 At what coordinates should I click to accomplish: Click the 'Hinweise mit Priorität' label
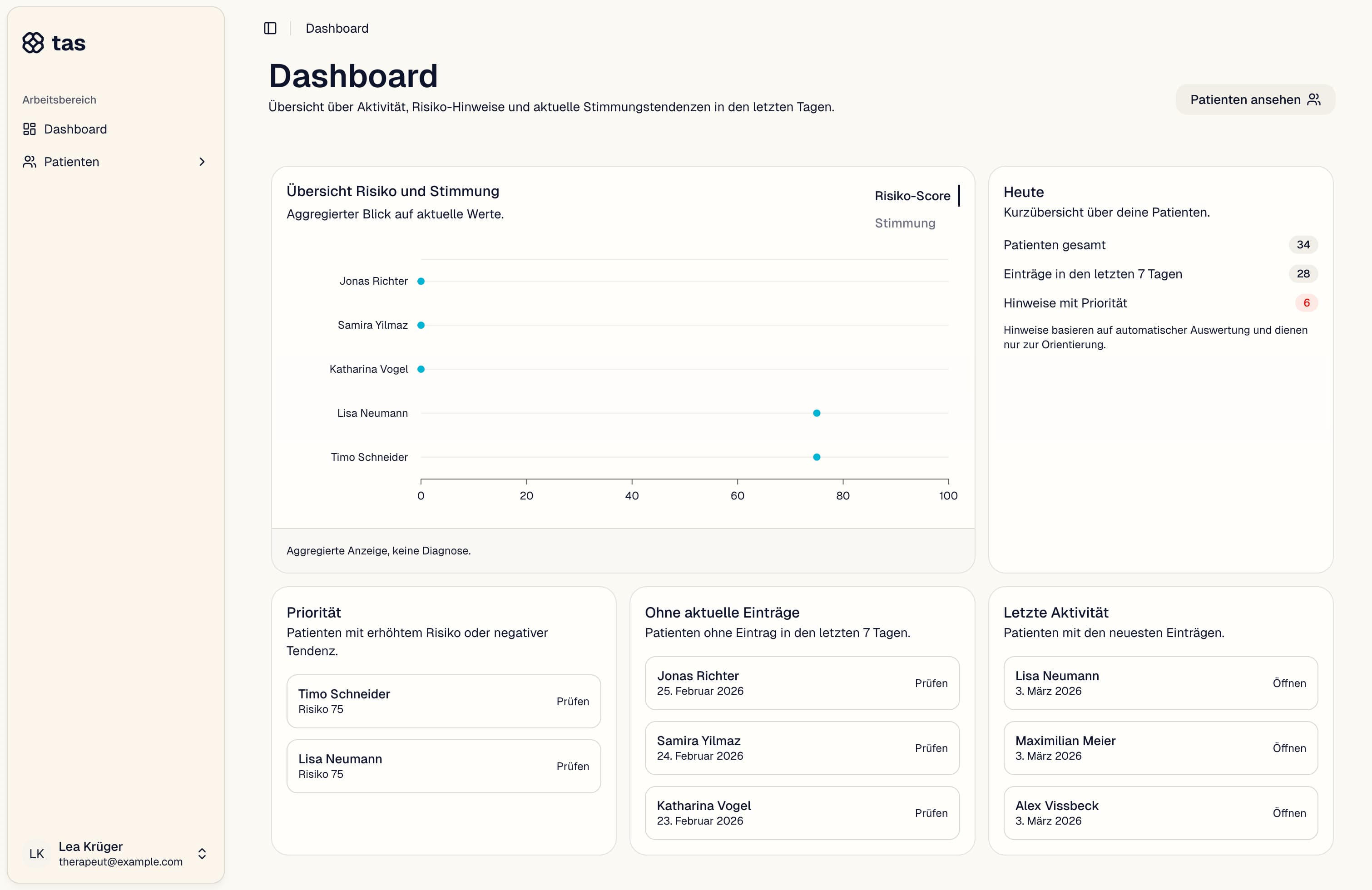[1065, 303]
